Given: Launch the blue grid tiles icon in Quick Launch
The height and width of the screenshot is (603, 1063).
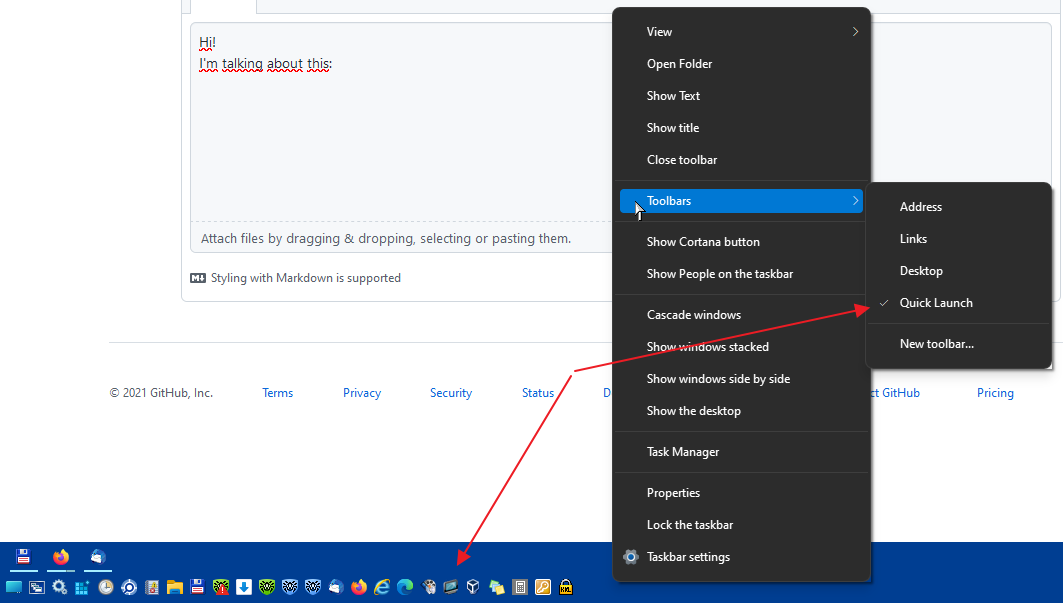Looking at the screenshot, I should (x=82, y=587).
